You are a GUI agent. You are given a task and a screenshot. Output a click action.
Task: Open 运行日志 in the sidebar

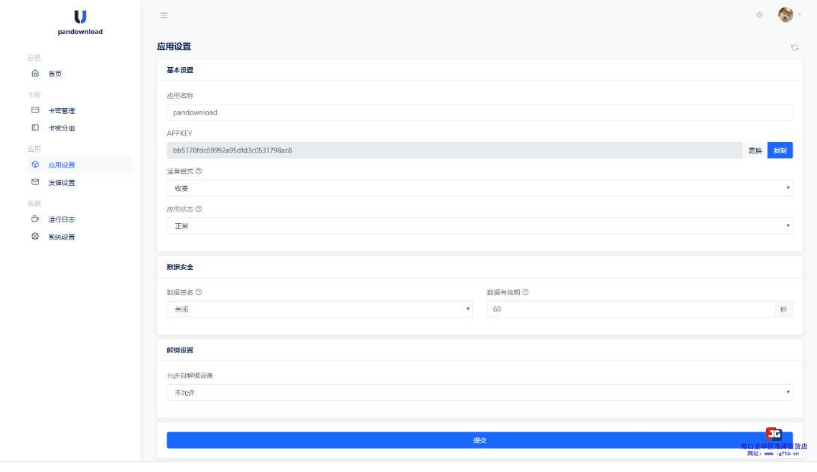[x=62, y=218]
